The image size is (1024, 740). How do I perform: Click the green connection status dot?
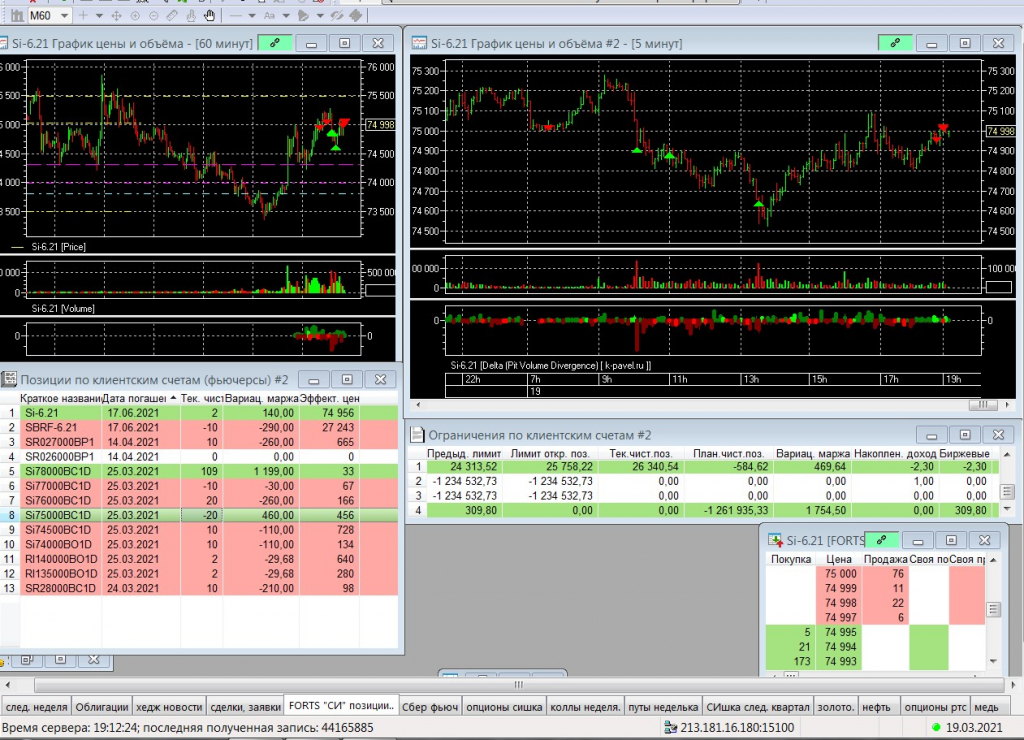point(936,727)
